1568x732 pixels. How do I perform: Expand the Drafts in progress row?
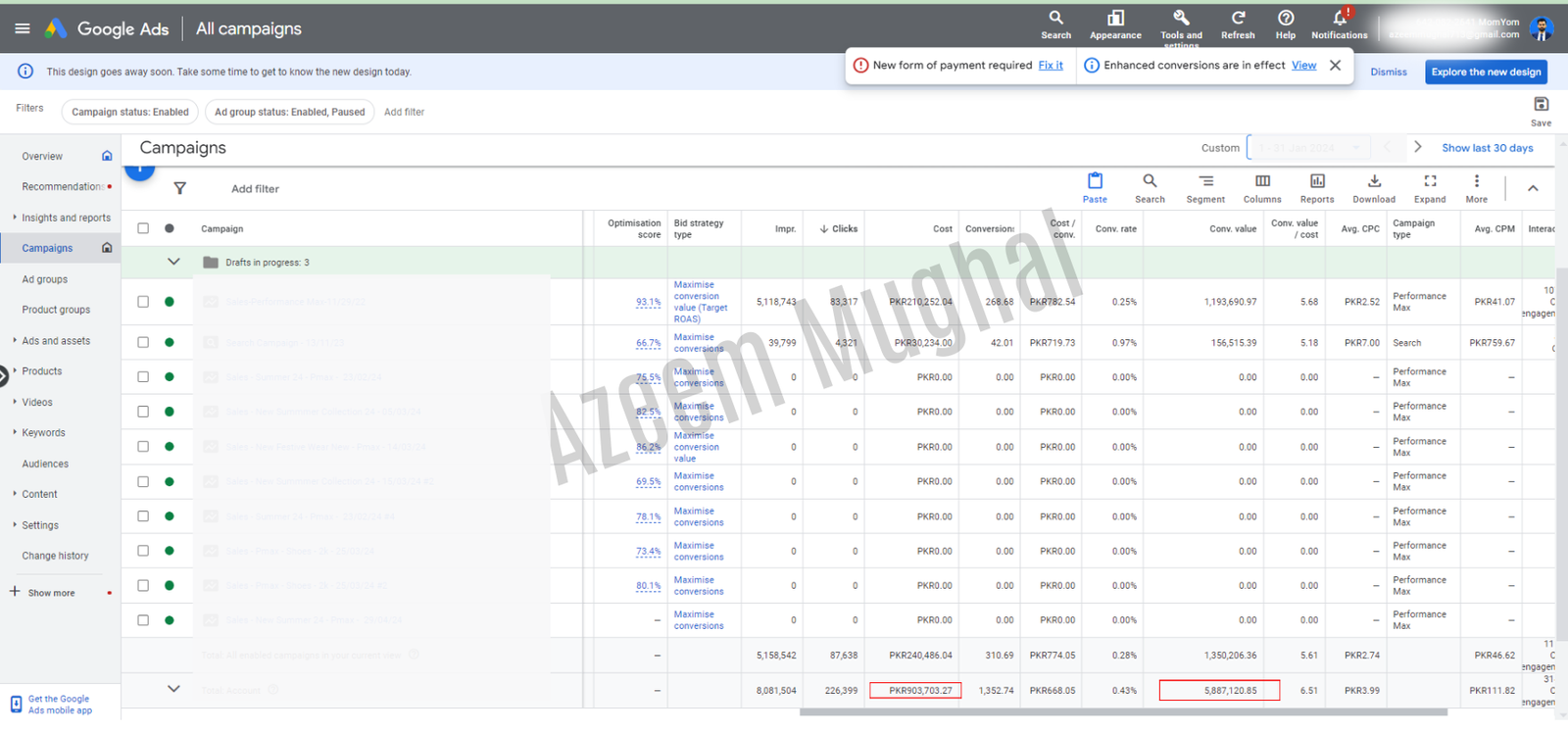click(173, 263)
